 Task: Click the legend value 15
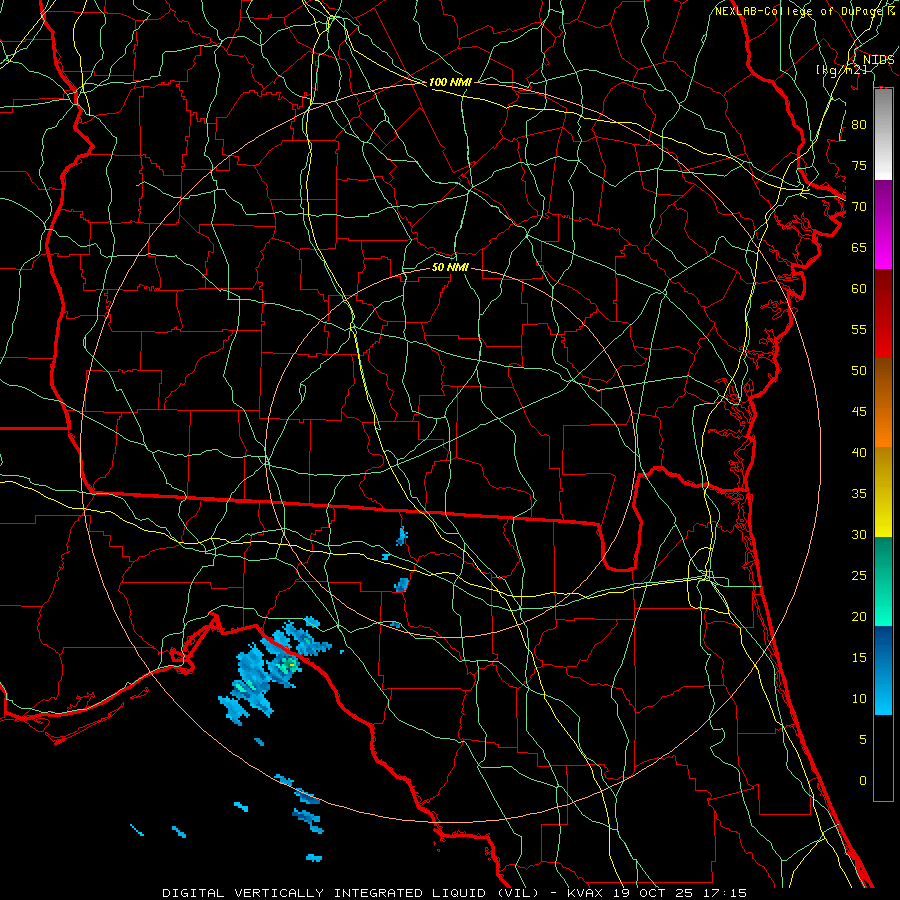(859, 658)
